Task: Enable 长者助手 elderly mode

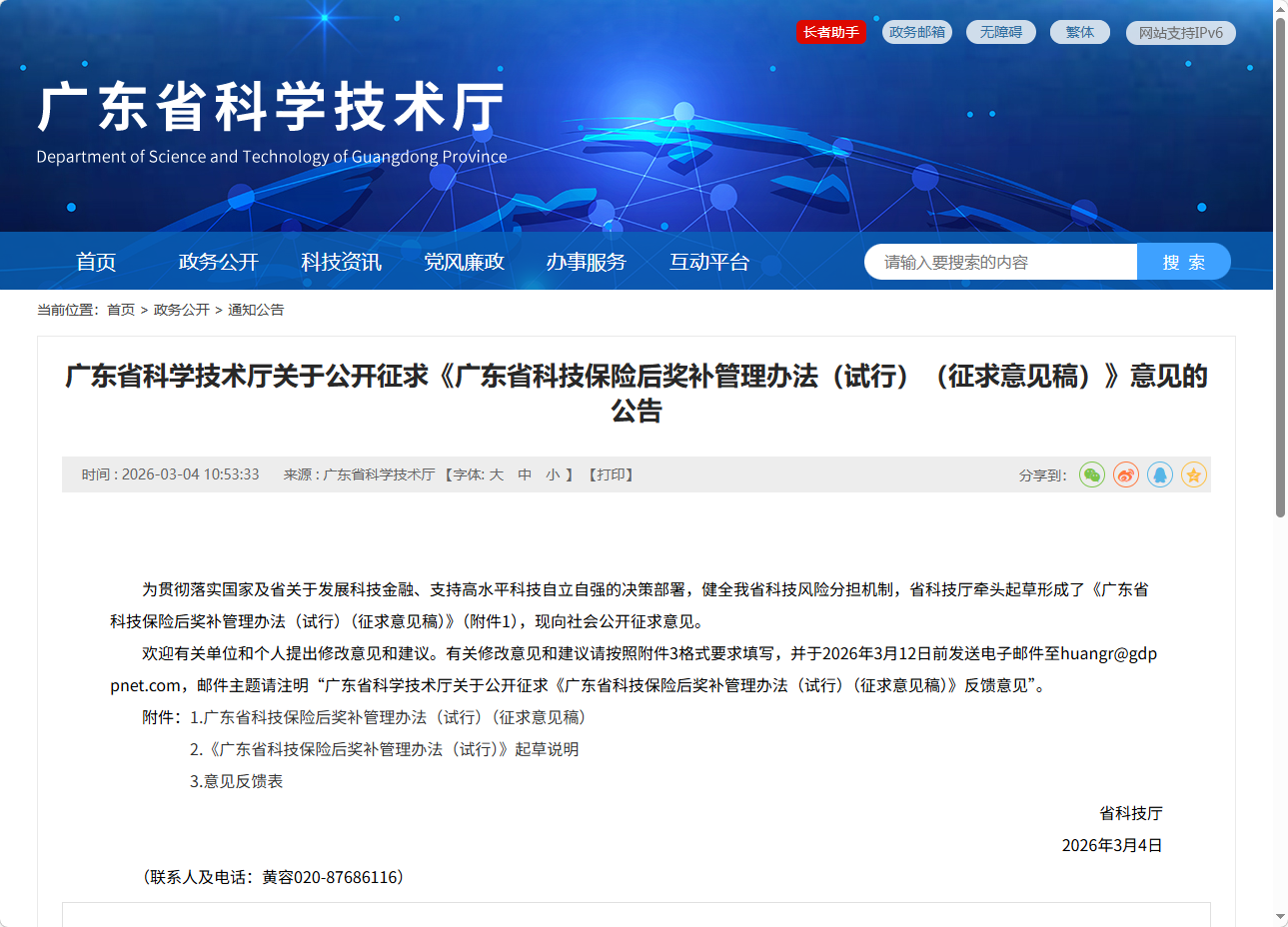Action: 831,32
